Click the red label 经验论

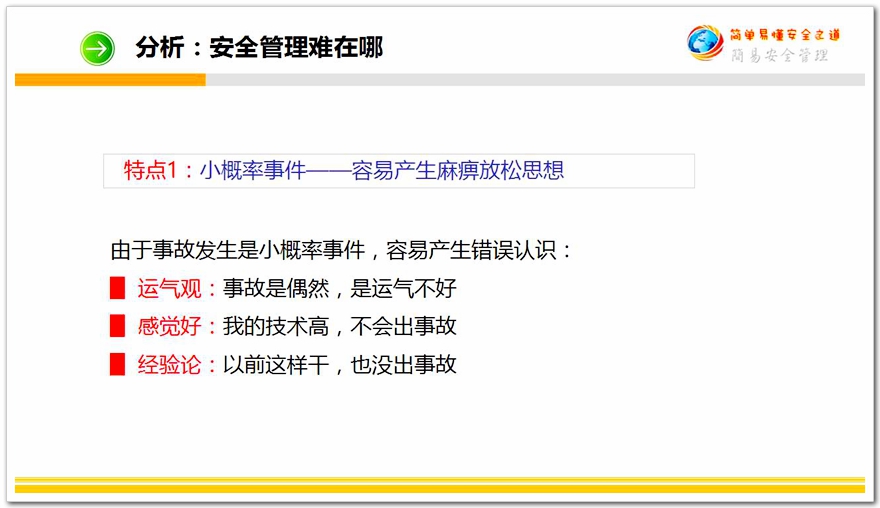tap(169, 365)
